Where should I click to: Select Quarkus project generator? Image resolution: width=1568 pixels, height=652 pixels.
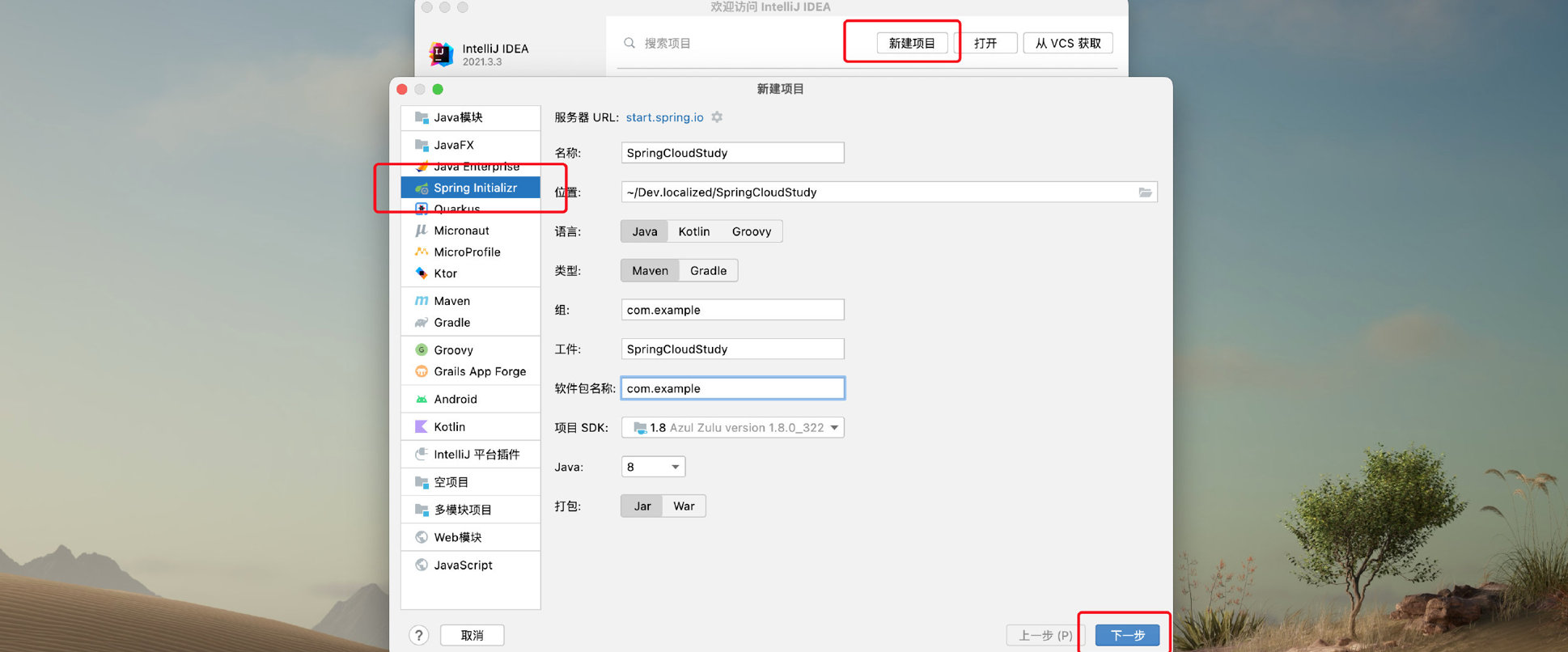point(471,209)
